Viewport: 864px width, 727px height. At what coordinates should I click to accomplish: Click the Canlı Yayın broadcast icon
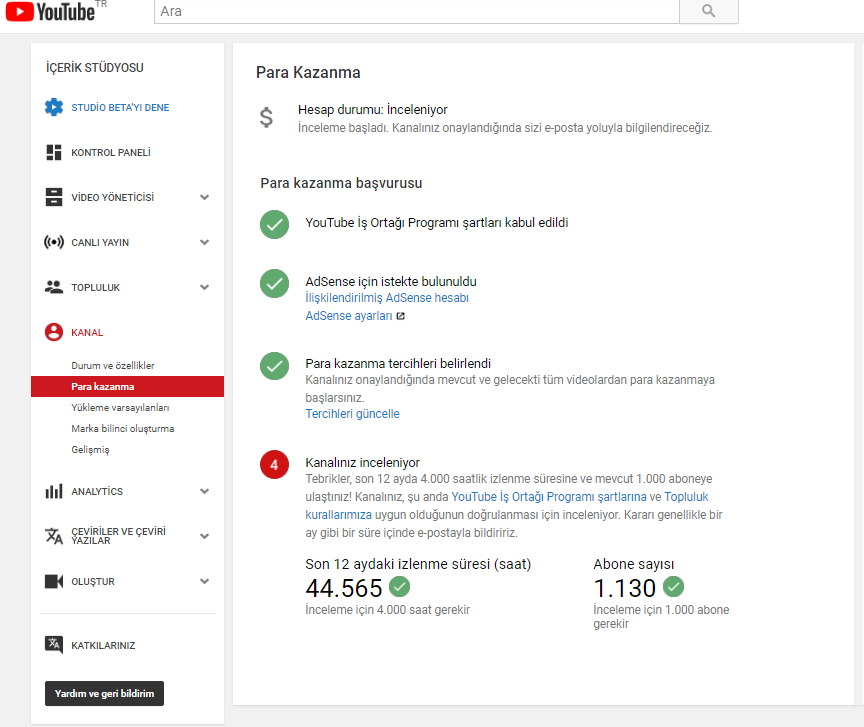click(x=53, y=242)
